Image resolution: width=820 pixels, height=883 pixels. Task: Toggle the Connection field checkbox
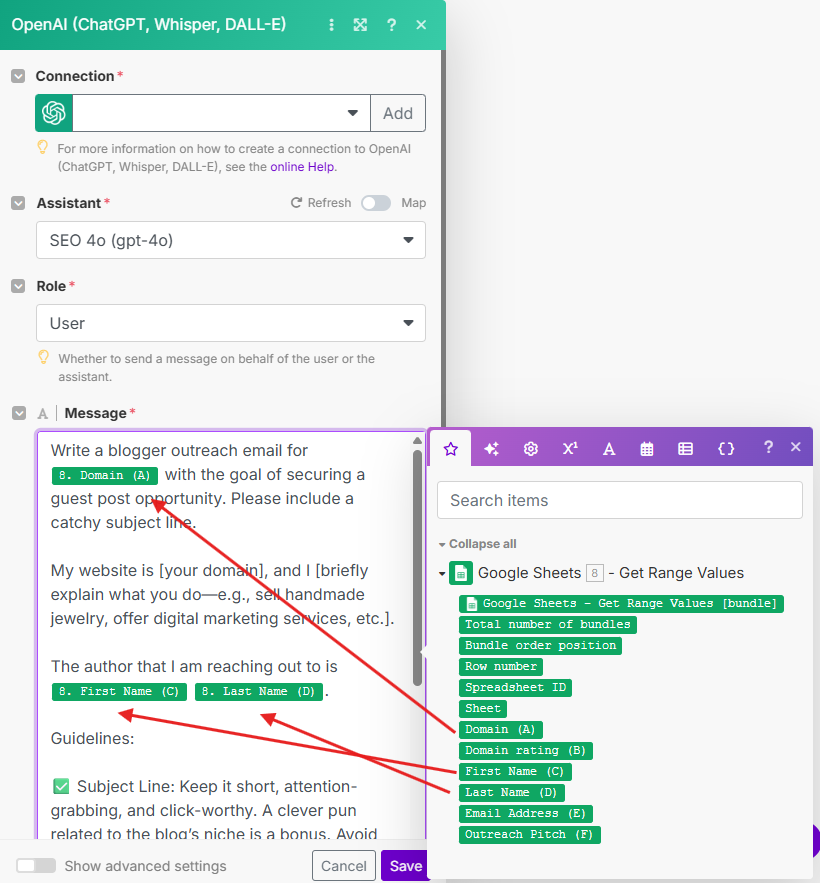click(18, 76)
